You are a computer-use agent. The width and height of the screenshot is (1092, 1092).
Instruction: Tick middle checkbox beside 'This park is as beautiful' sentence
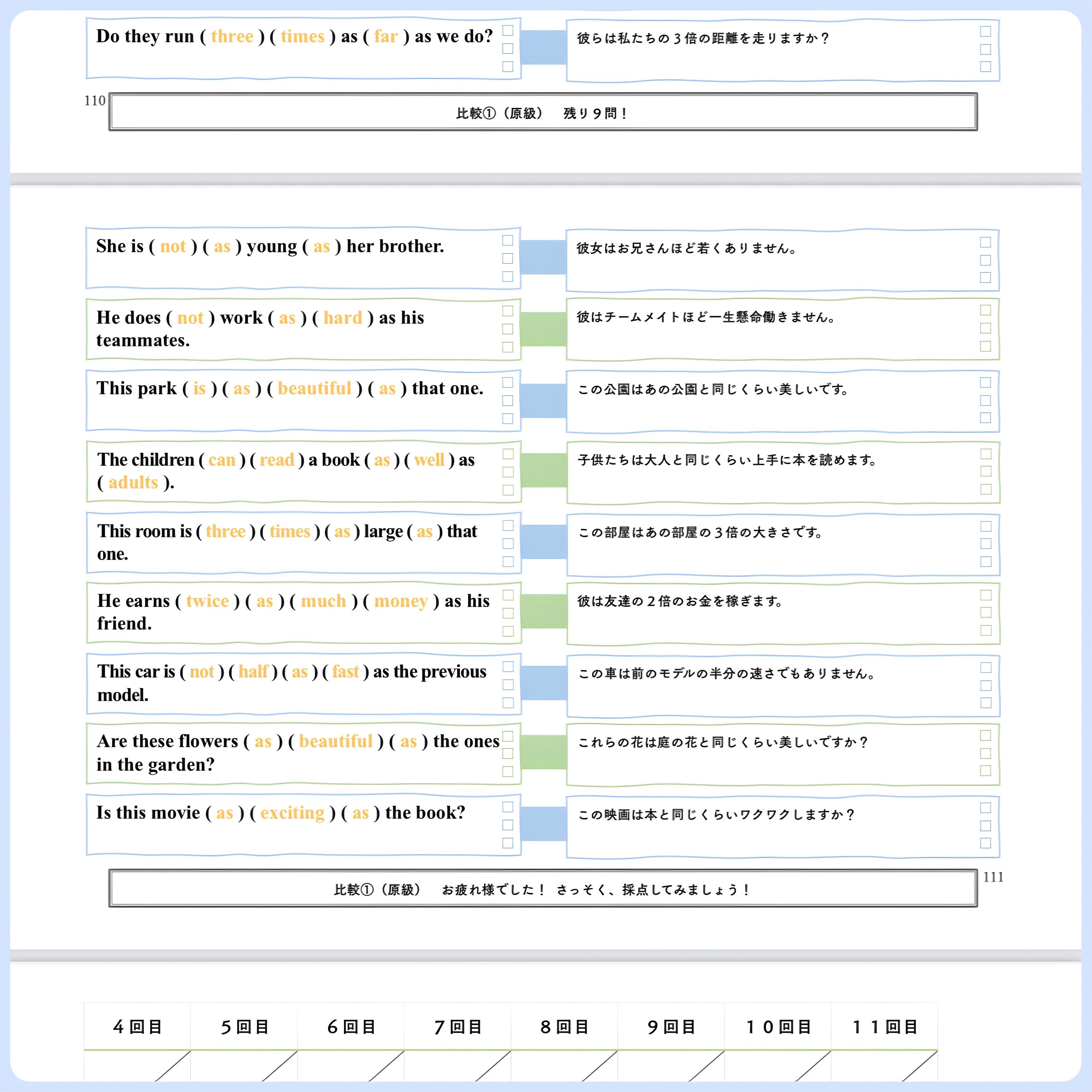pyautogui.click(x=508, y=401)
